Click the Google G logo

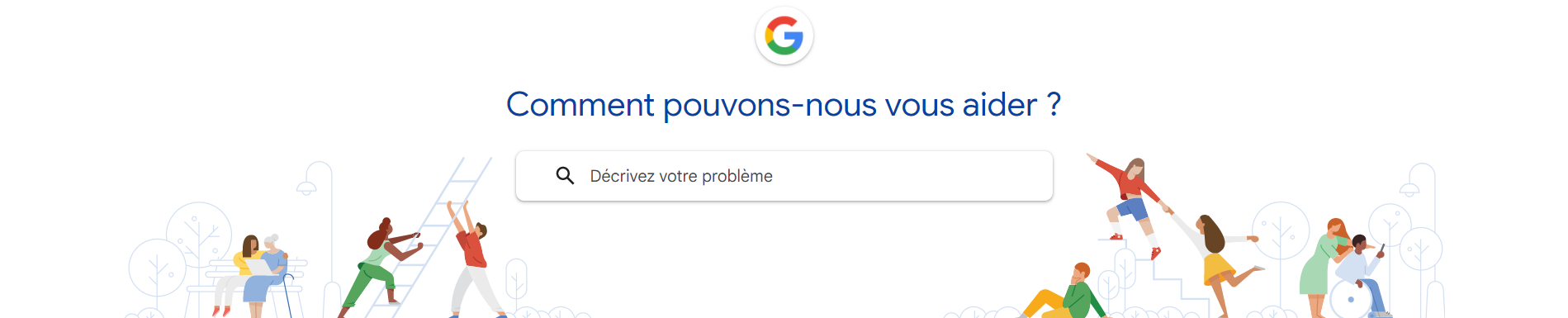784,36
